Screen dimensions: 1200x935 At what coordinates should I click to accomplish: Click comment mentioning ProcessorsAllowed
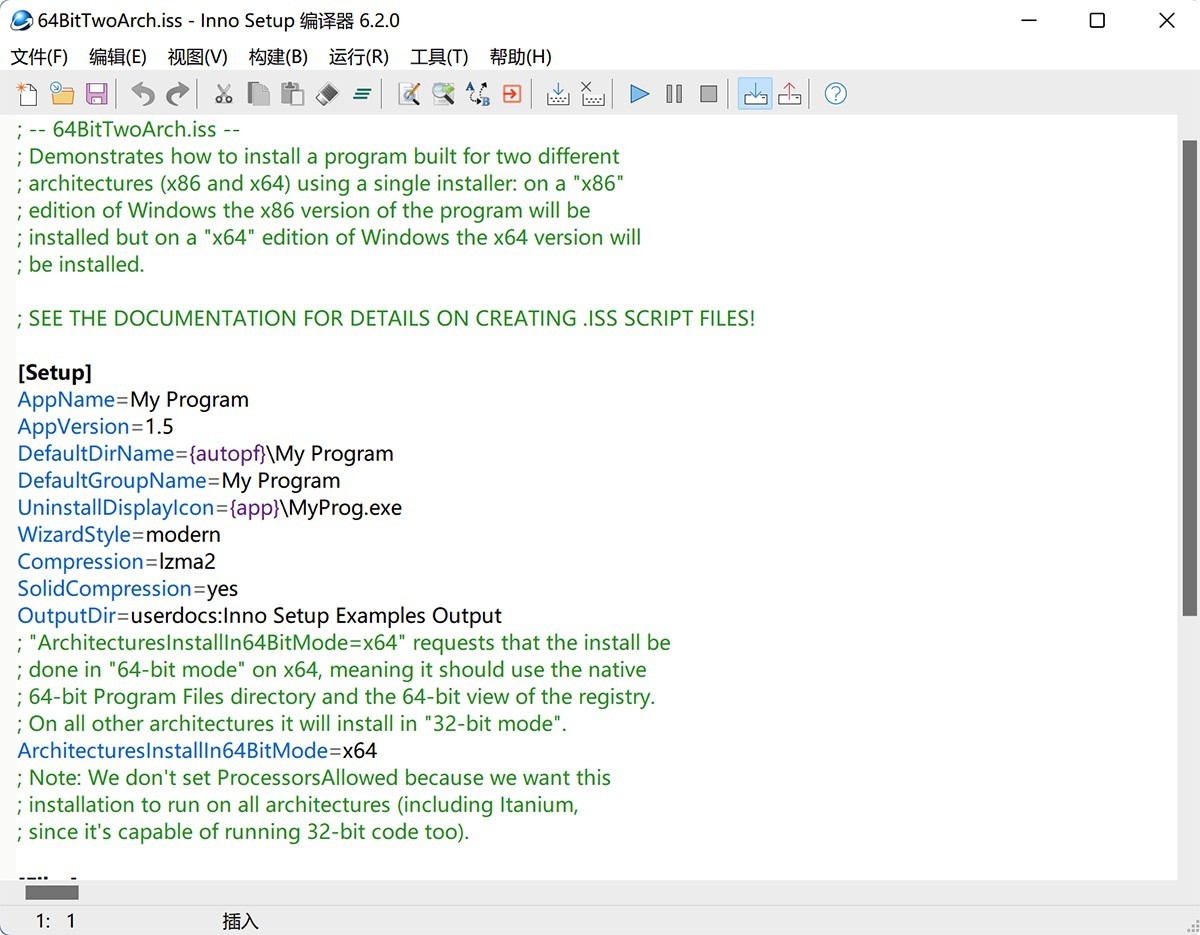314,778
